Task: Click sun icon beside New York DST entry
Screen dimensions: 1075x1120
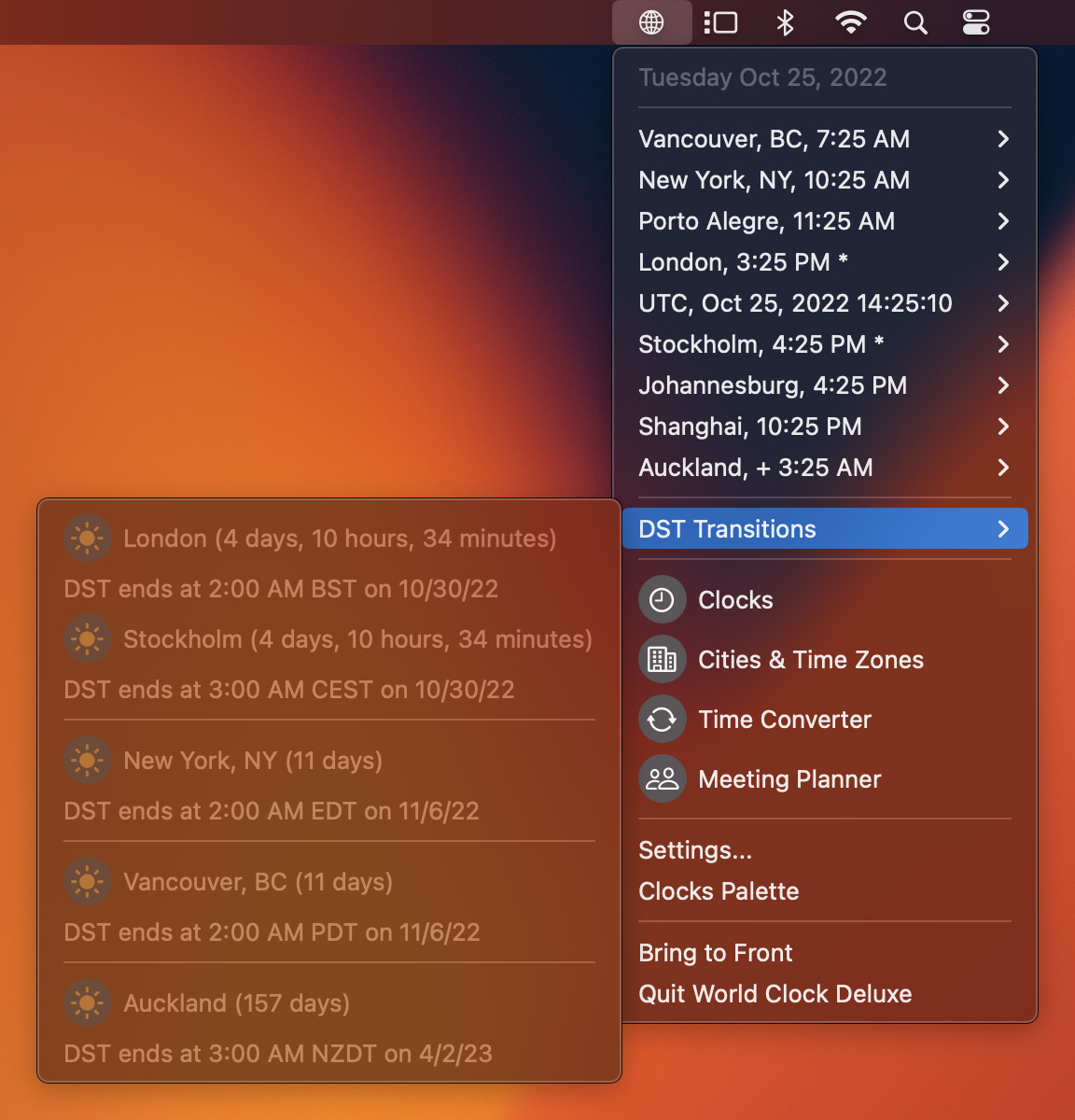Action: pos(88,761)
